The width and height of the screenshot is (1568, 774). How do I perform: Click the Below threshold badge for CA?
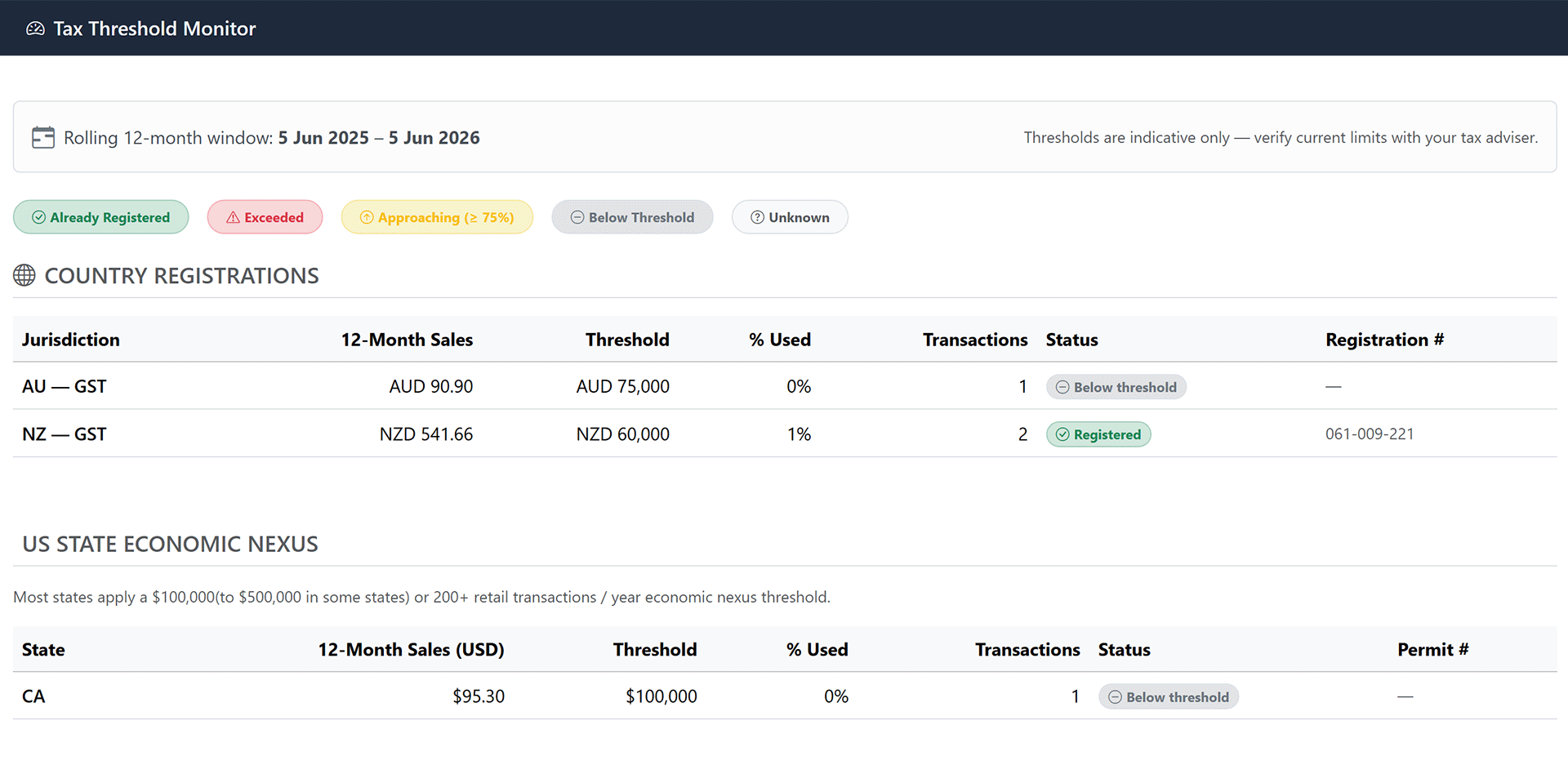tap(1169, 697)
